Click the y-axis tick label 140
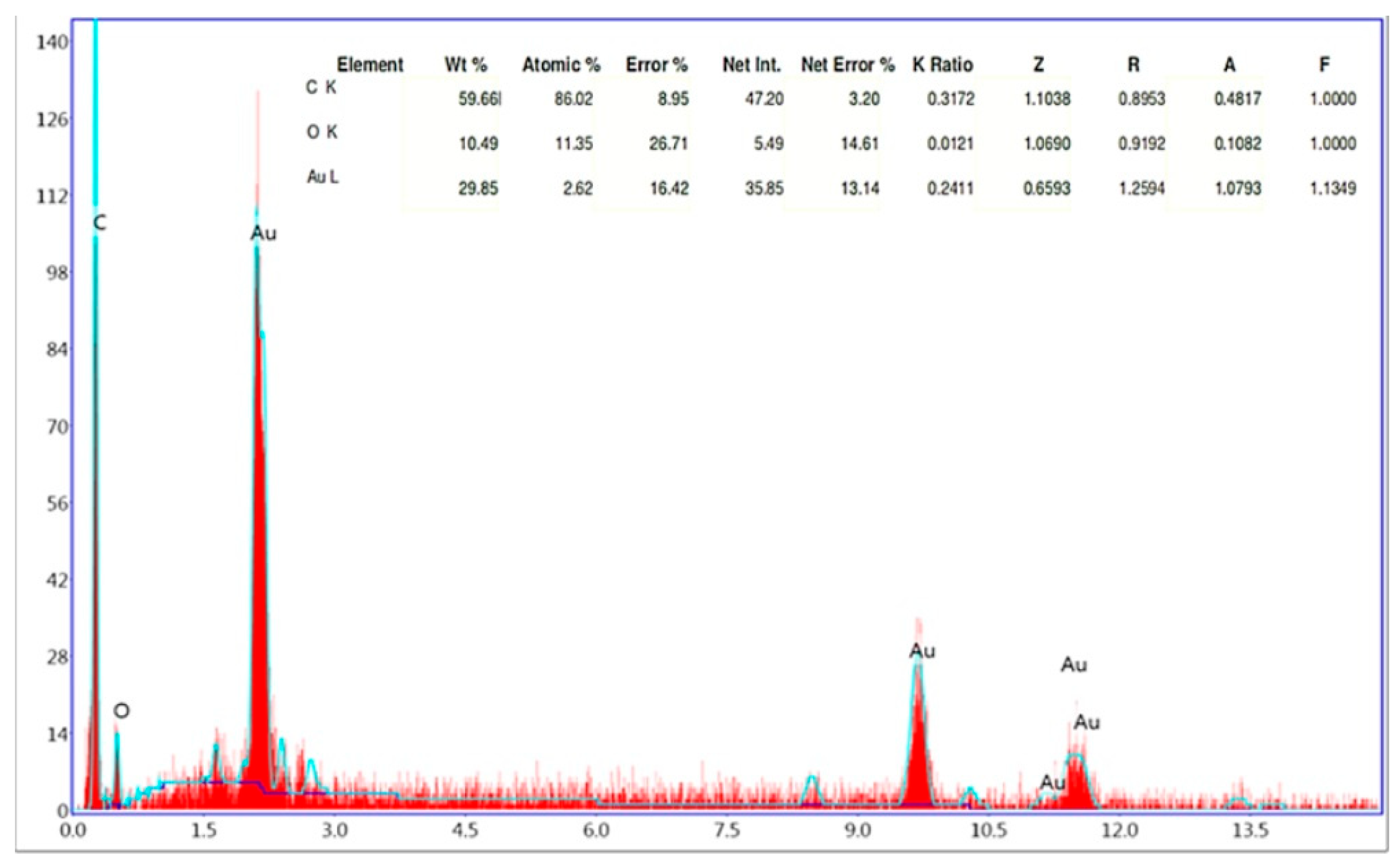1400x862 pixels. (x=52, y=42)
